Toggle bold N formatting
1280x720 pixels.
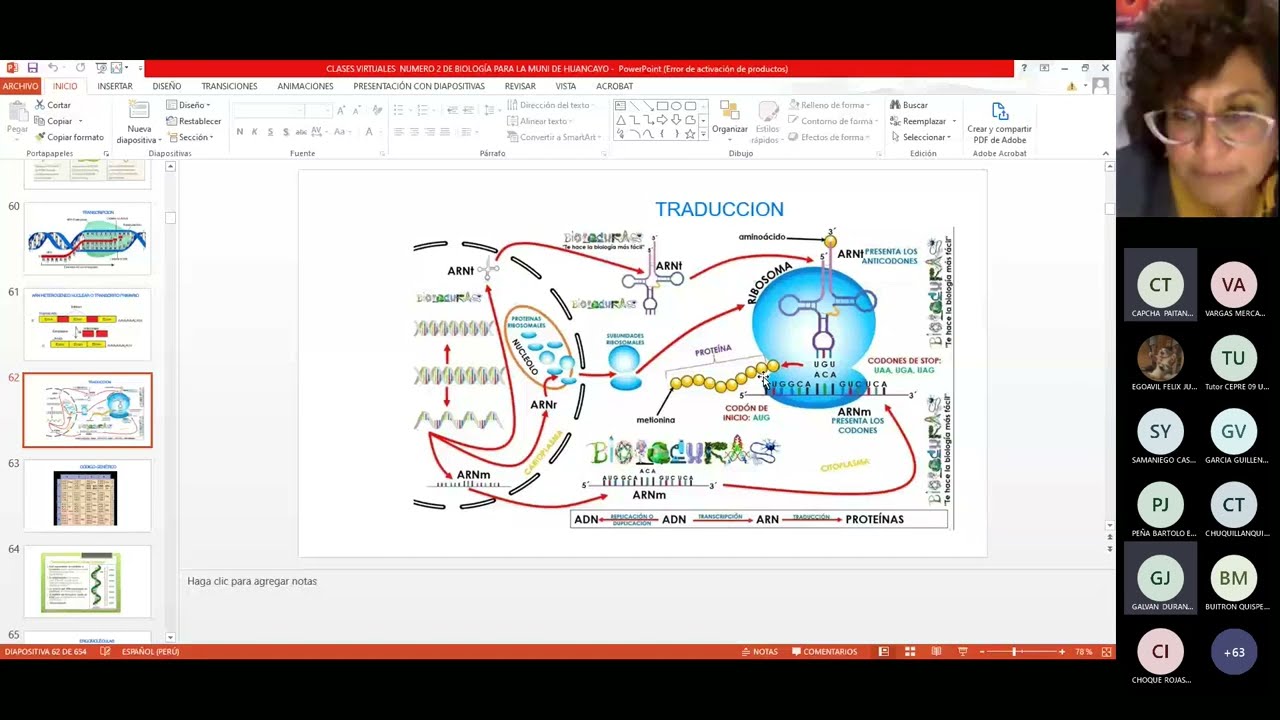[x=239, y=132]
